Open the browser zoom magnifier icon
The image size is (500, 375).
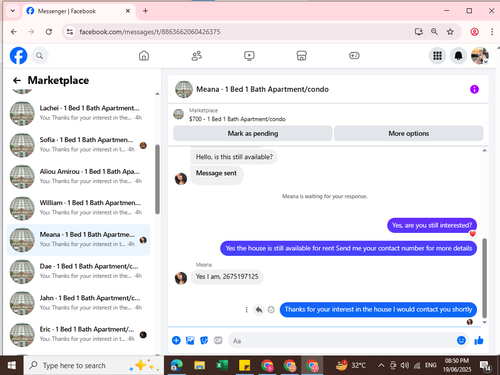click(x=434, y=32)
